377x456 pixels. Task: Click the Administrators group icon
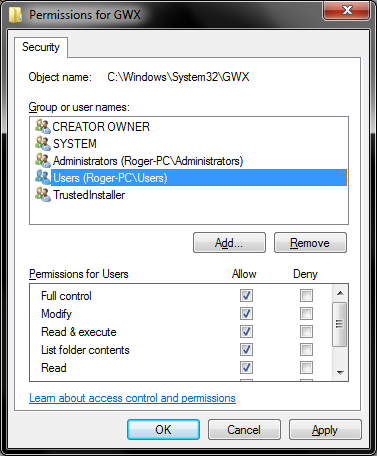tap(43, 160)
